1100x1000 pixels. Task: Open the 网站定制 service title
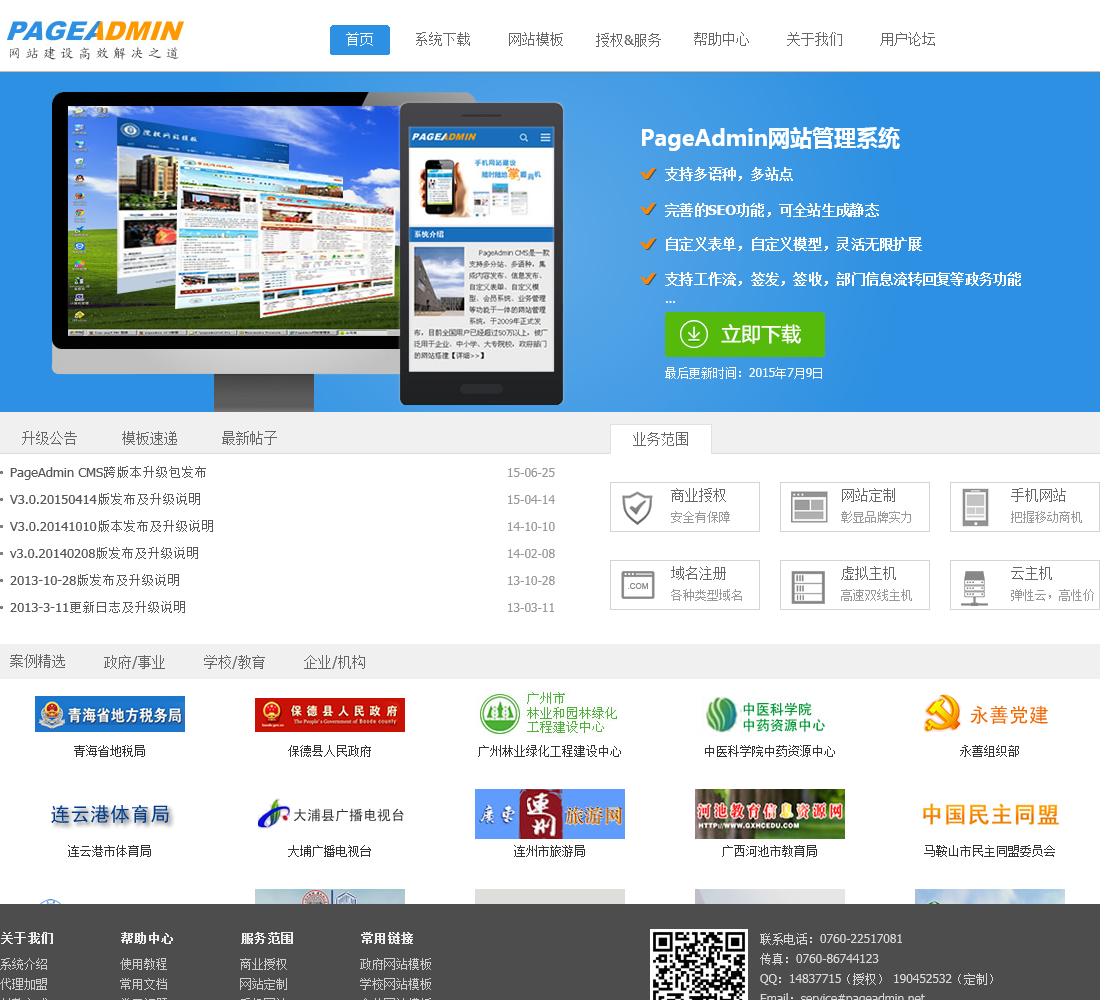(868, 495)
